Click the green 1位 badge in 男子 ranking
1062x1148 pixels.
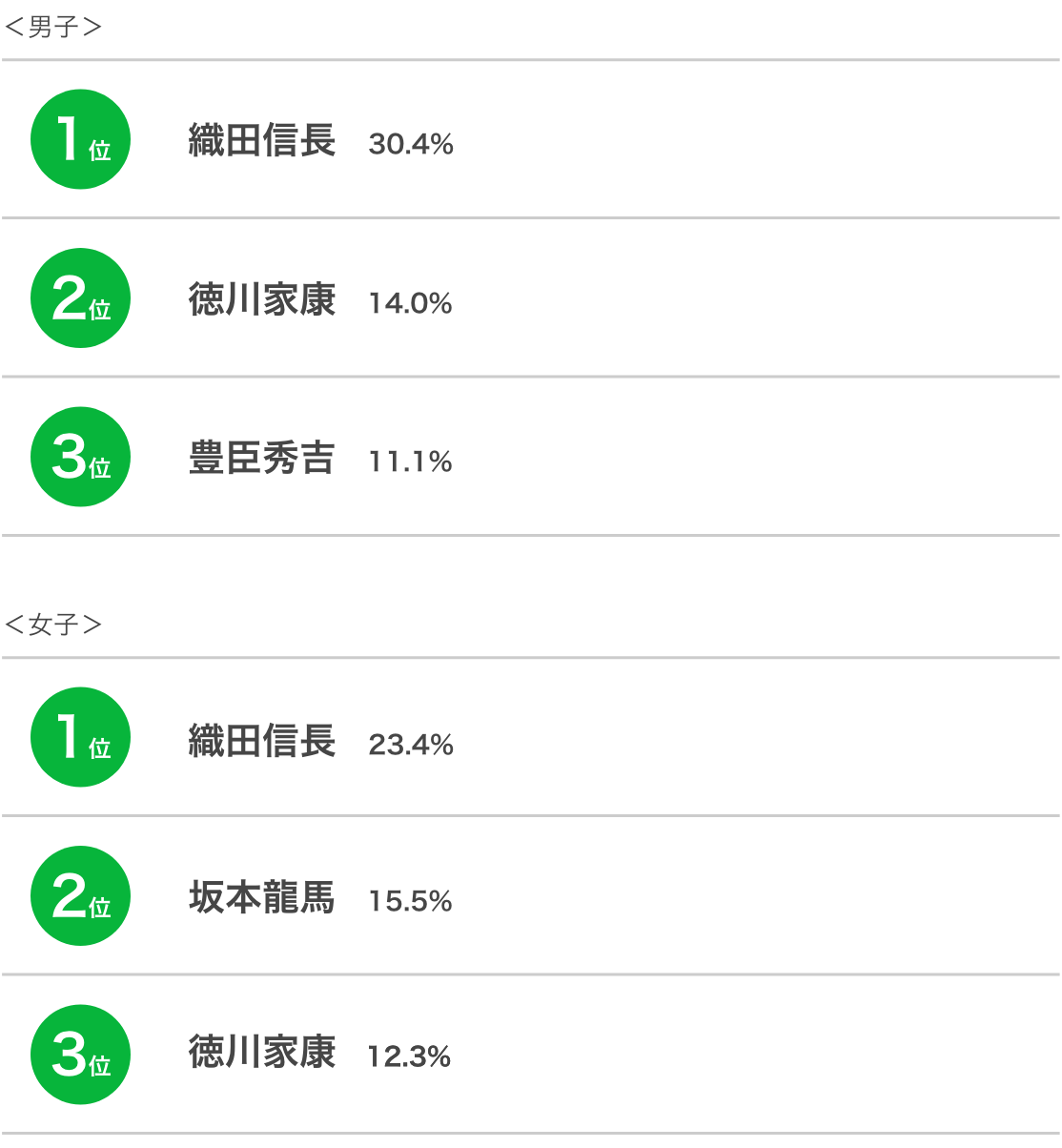click(80, 139)
